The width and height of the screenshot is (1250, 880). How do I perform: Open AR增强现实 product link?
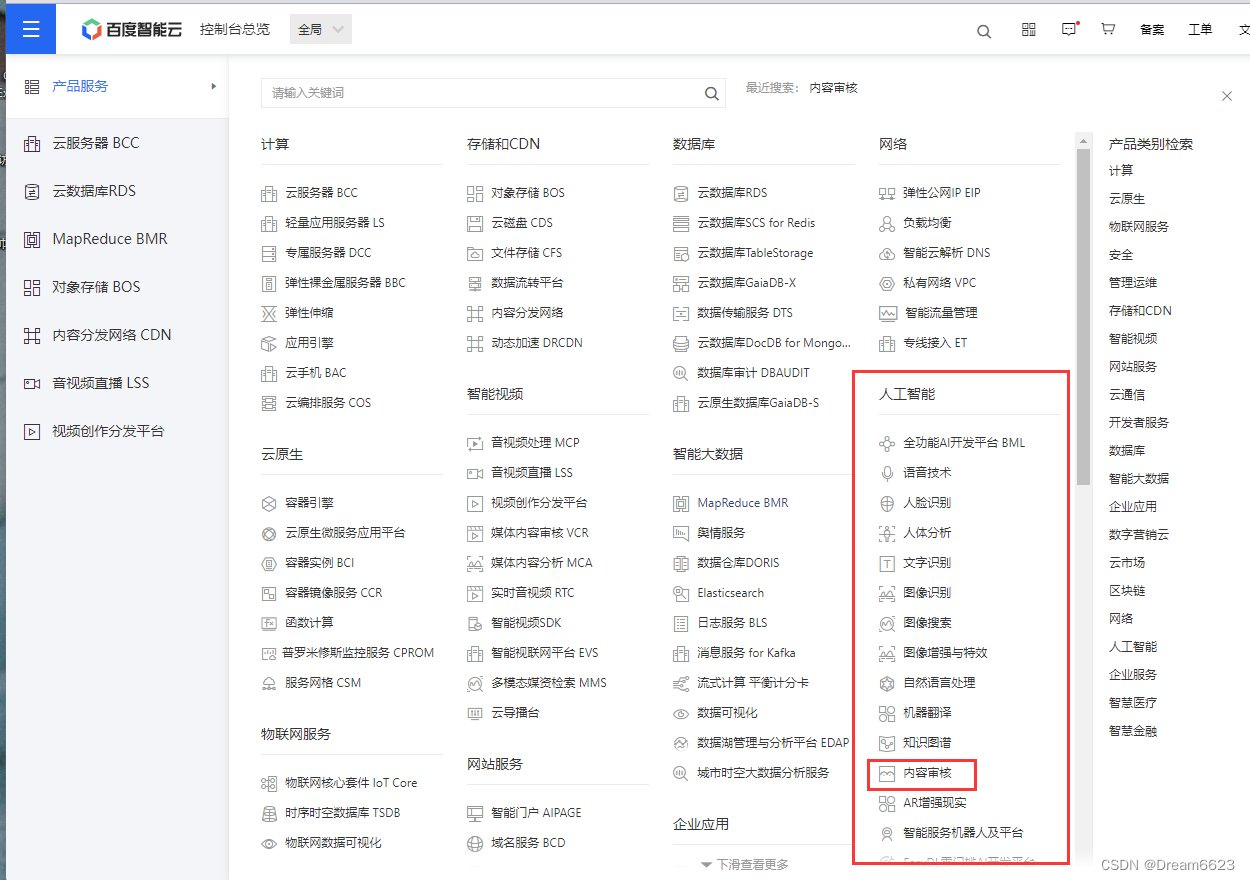[934, 803]
